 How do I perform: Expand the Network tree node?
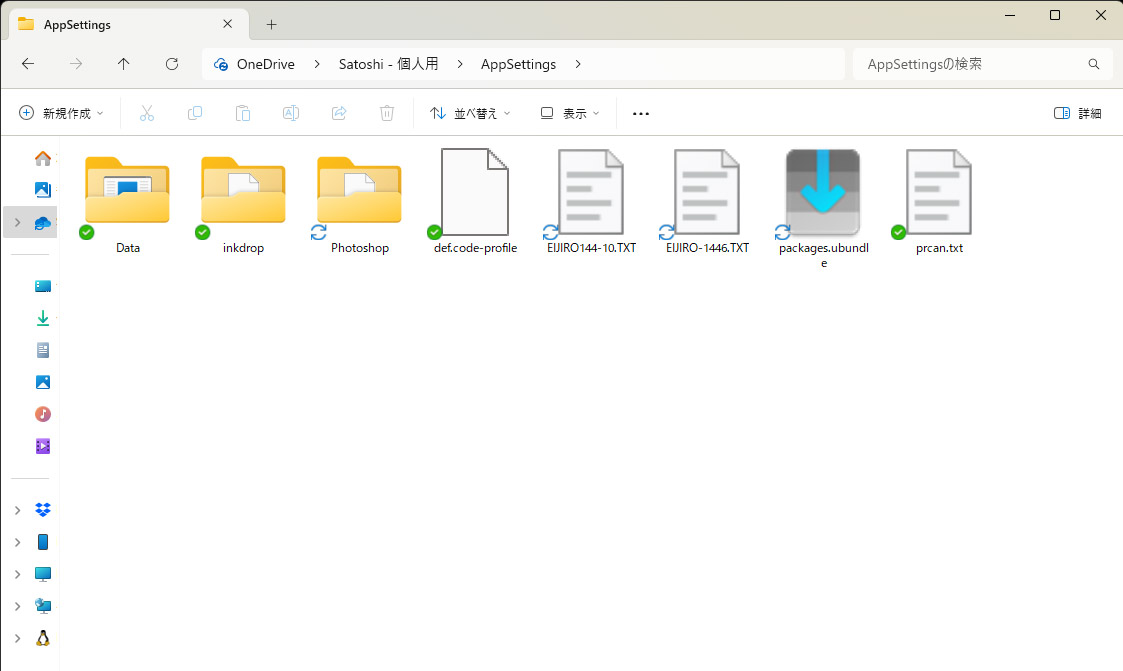click(x=18, y=606)
